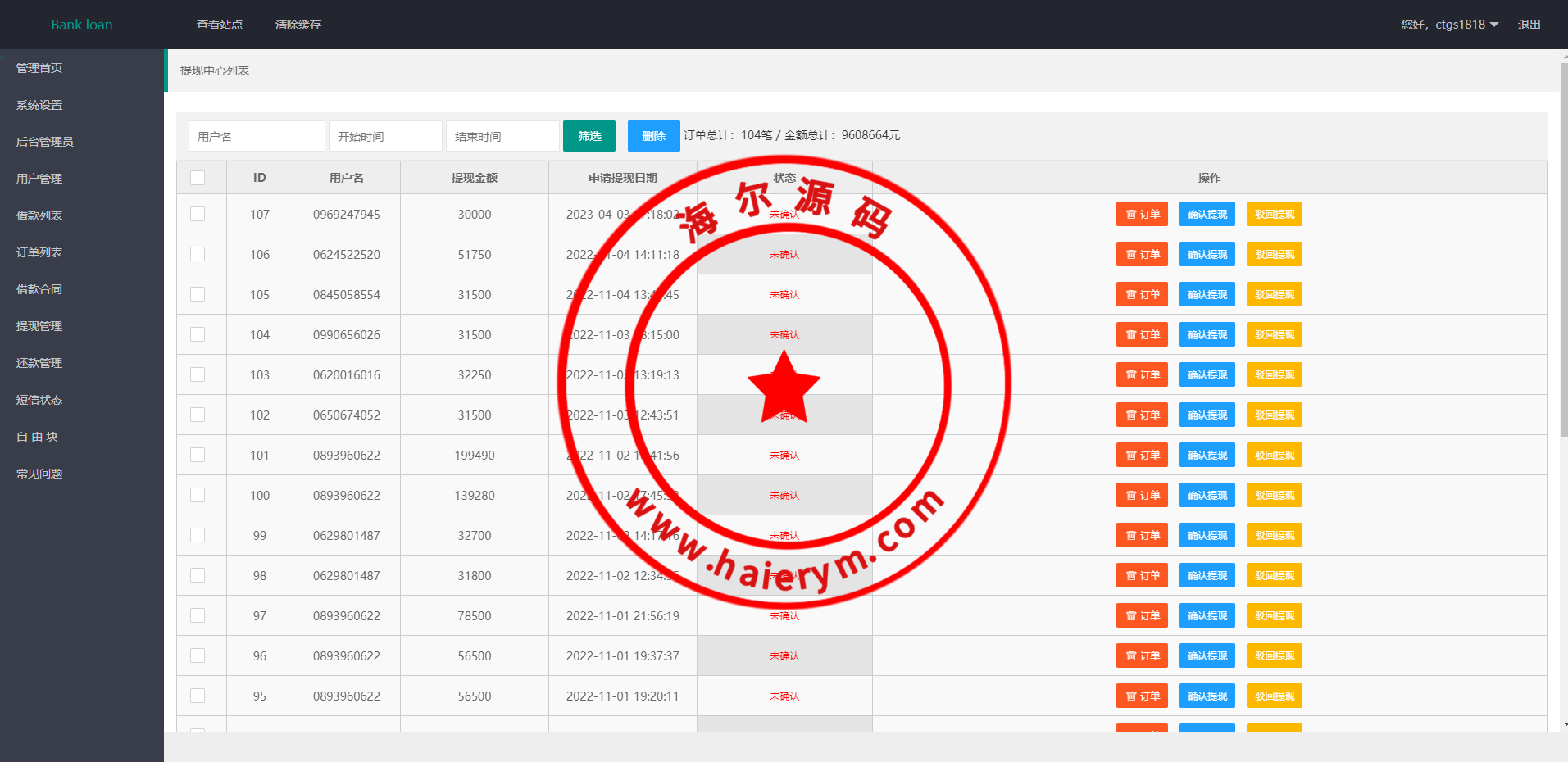Viewport: 1568px width, 762px height.
Task: Click trash order button for ID 105
Action: [1142, 295]
